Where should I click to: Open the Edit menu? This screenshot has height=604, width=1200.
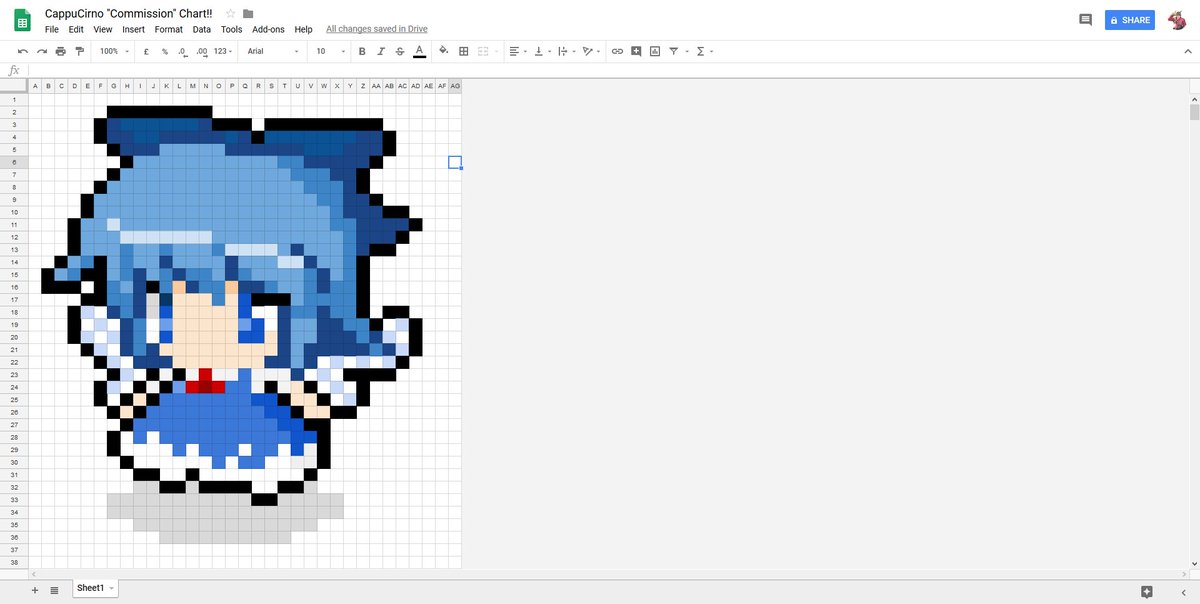[76, 30]
